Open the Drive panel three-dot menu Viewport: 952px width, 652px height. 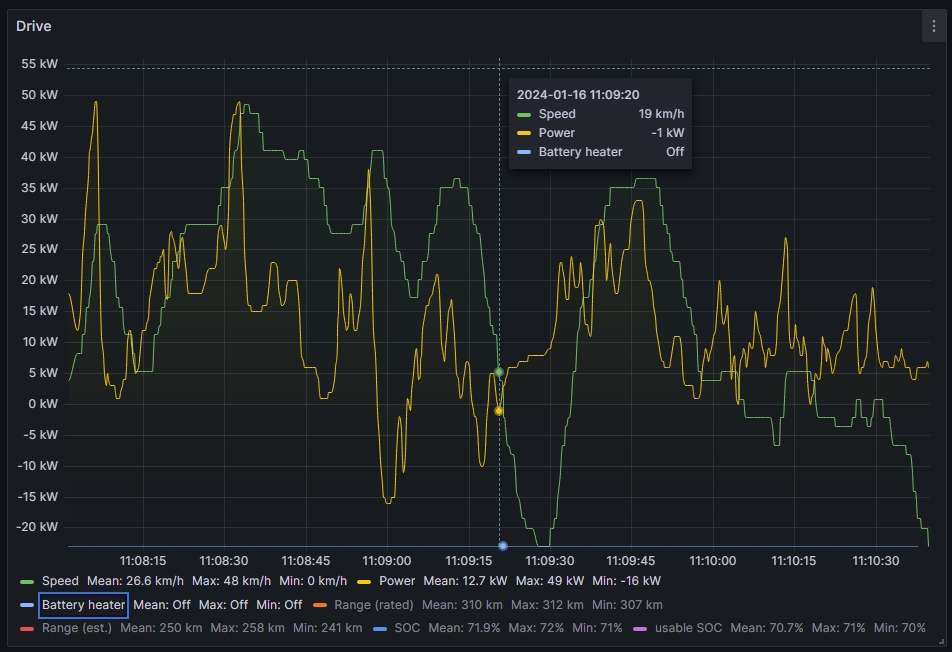(933, 26)
